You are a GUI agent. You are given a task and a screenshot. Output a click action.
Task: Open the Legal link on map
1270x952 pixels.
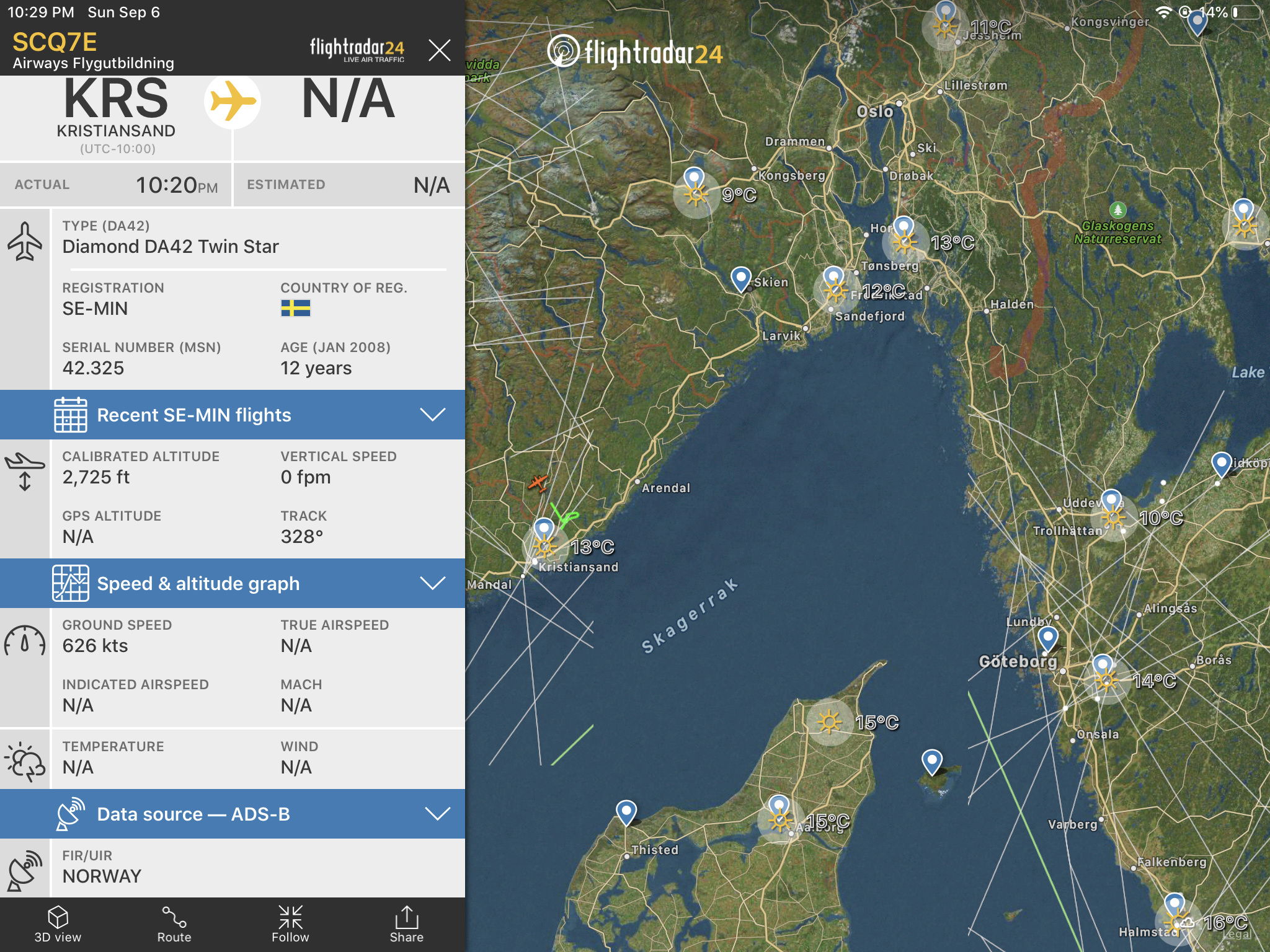pyautogui.click(x=1237, y=935)
